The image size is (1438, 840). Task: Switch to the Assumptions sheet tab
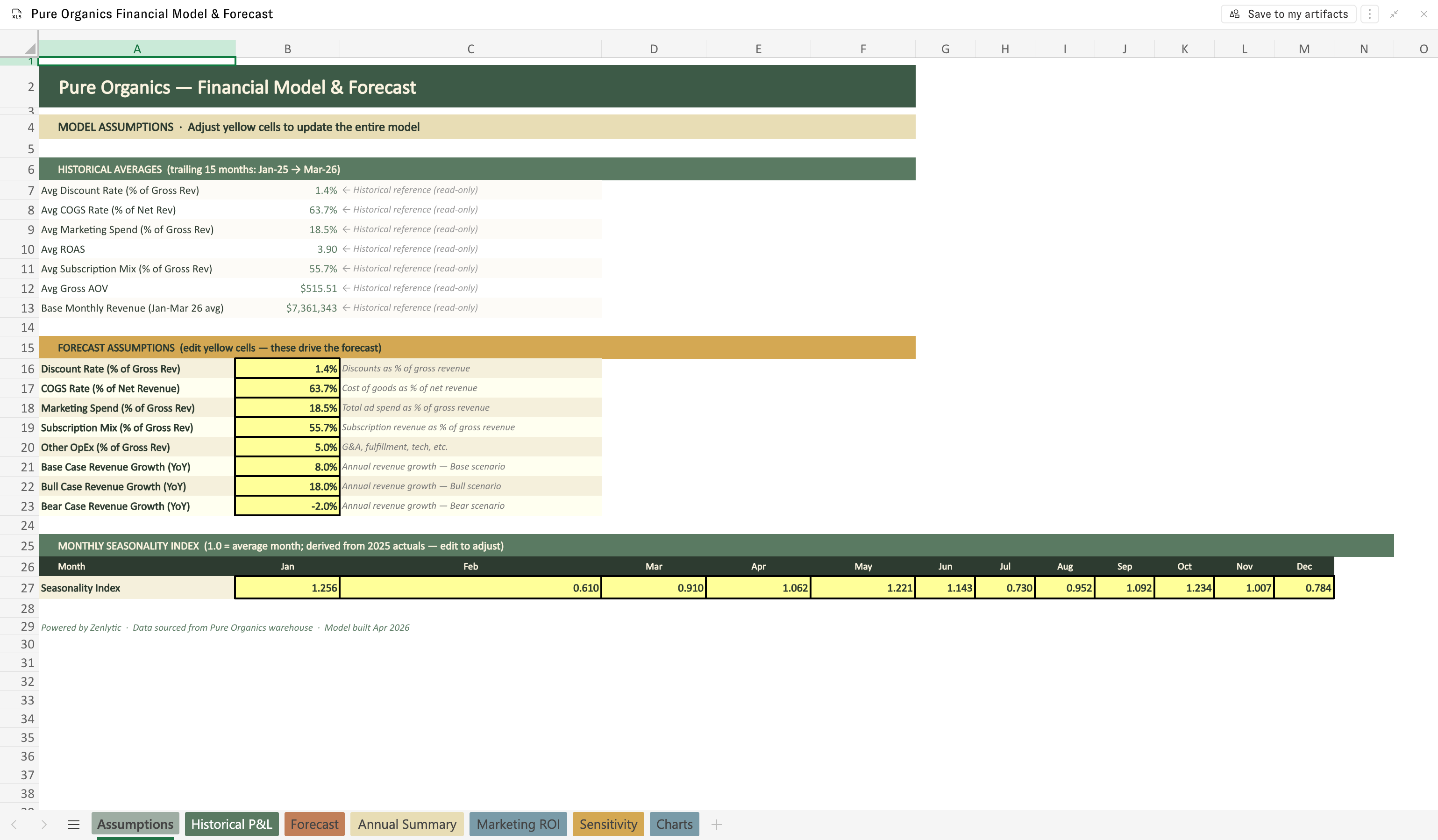coord(135,824)
